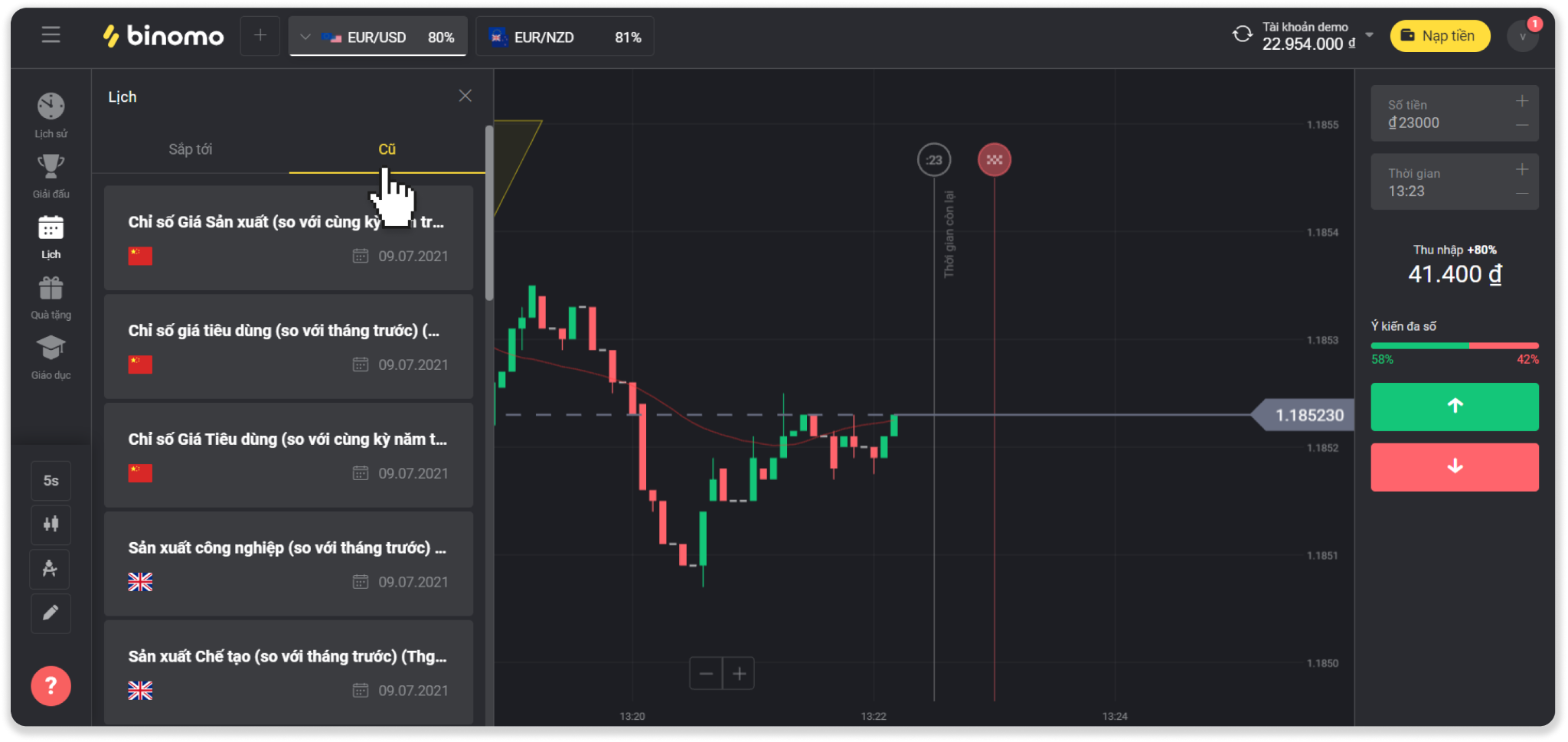Image resolution: width=1568 pixels, height=742 pixels.
Task: Expand the EUR/USD asset dropdown
Action: (305, 37)
